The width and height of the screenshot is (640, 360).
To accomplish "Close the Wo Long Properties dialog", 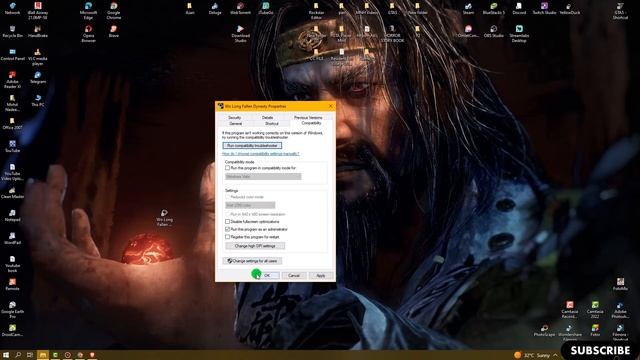I will [x=330, y=106].
